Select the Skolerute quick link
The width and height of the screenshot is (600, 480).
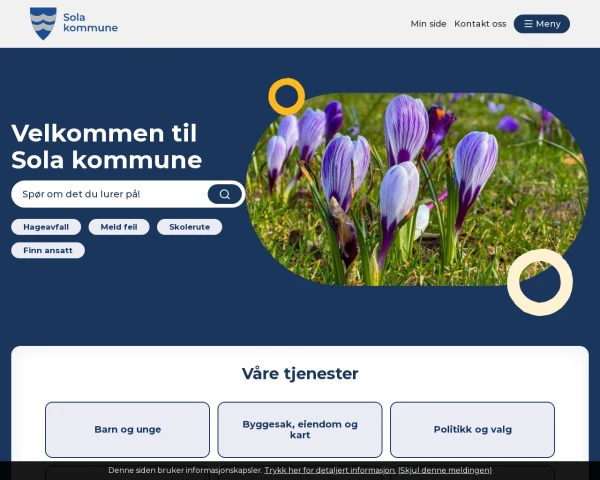(x=189, y=227)
